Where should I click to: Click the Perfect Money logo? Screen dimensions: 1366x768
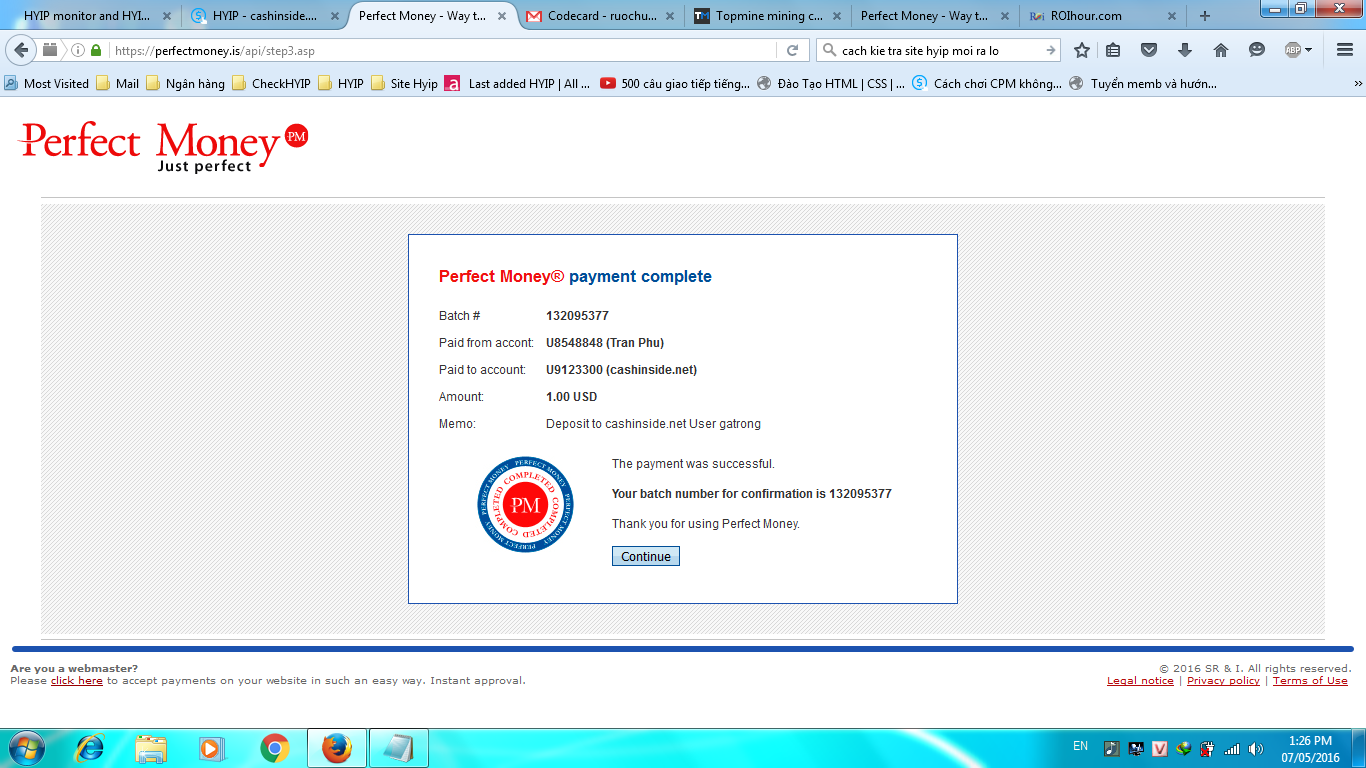click(x=164, y=146)
